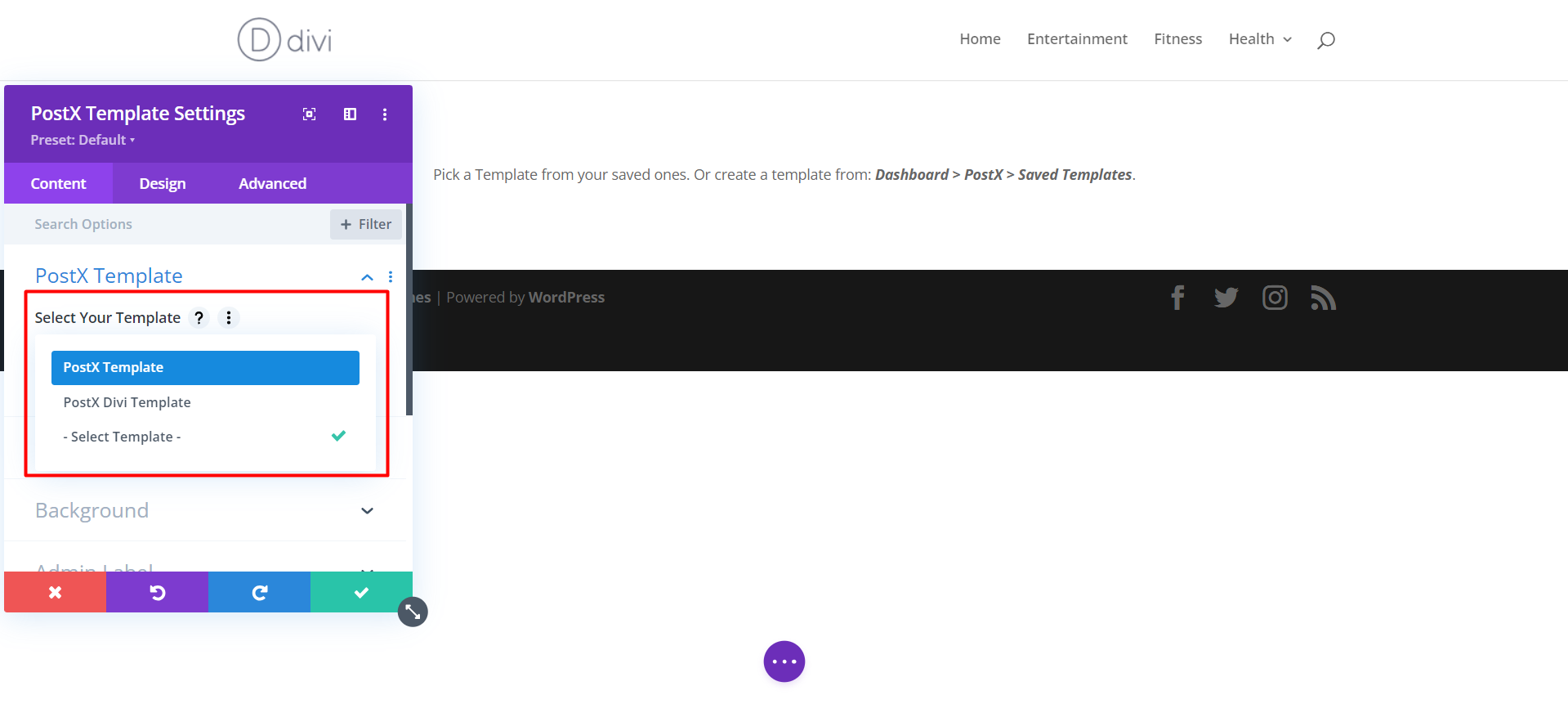Image resolution: width=1568 pixels, height=704 pixels.
Task: Redo the change with blue button
Action: coord(259,592)
